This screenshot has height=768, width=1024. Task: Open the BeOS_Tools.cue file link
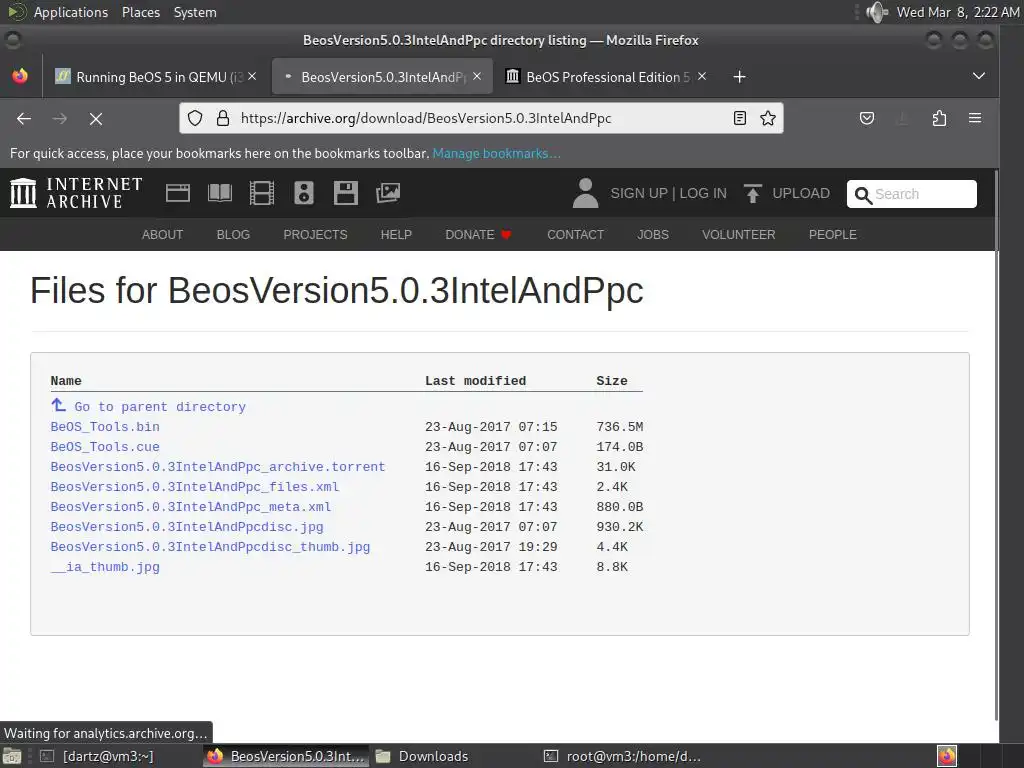[105, 447]
